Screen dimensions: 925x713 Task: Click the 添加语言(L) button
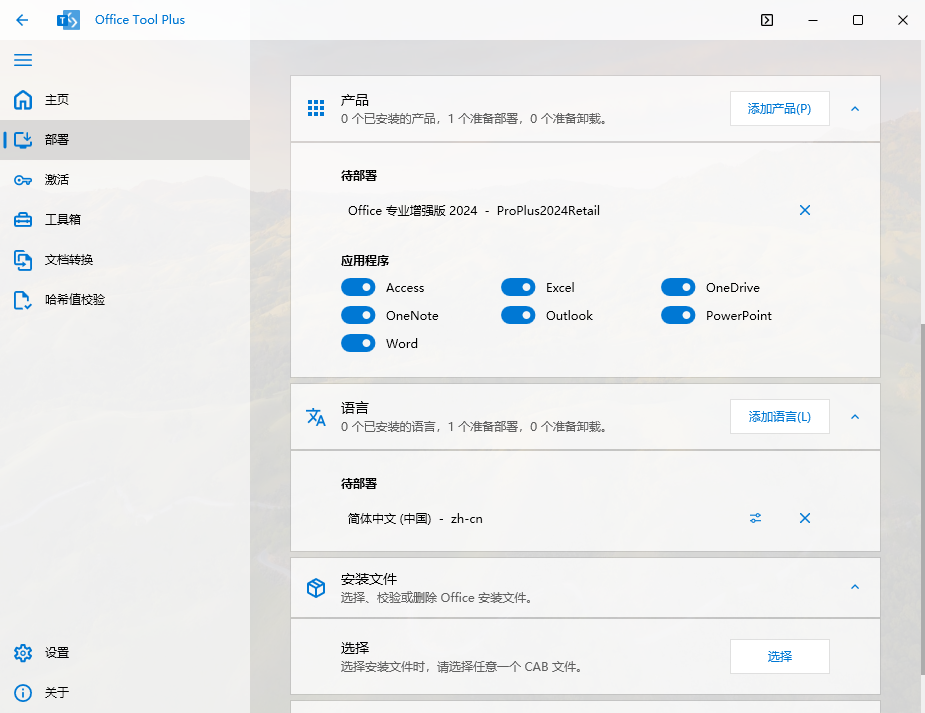point(779,417)
